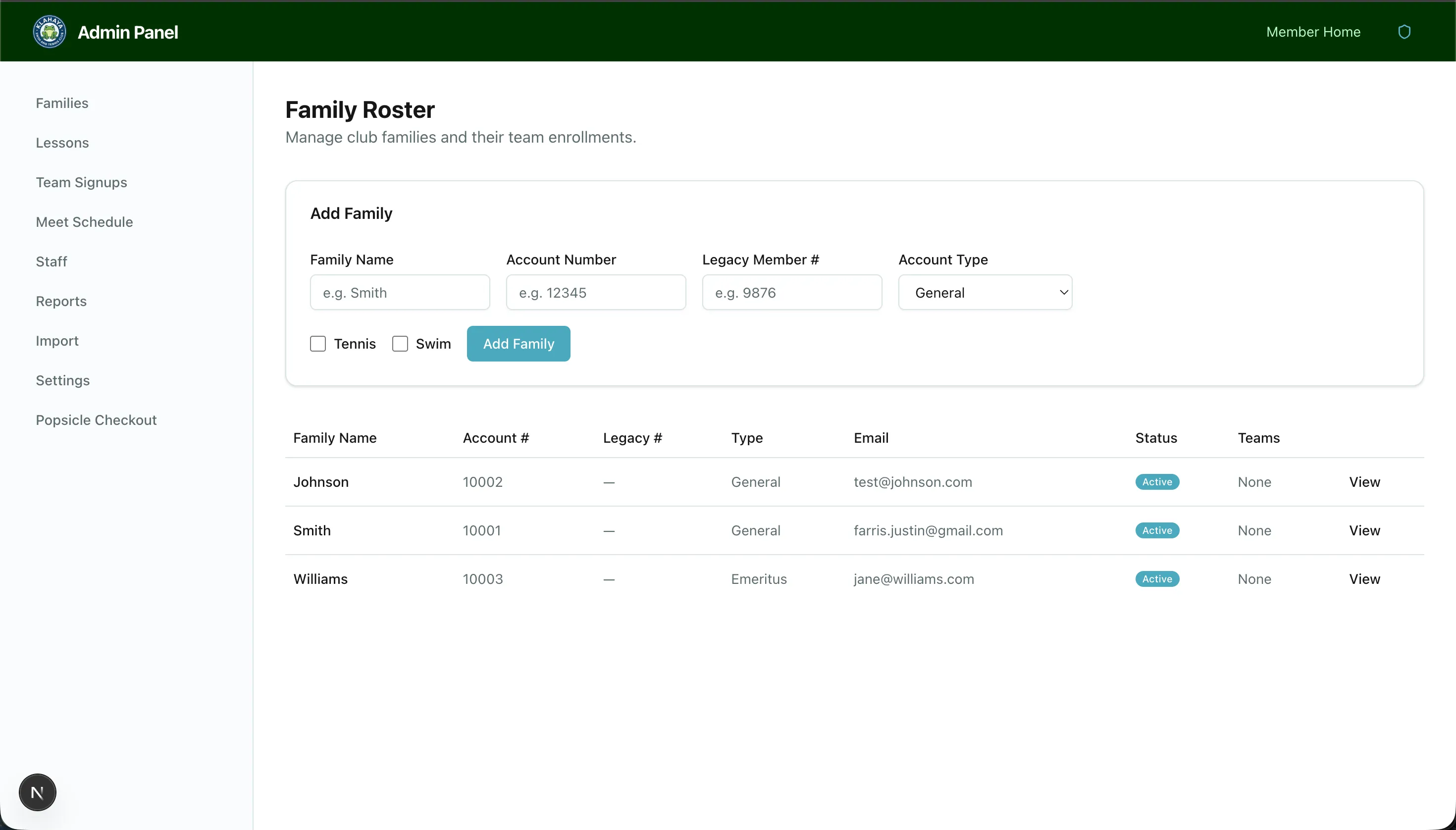Click the Family Name input field
The image size is (1456, 830).
[x=400, y=292]
